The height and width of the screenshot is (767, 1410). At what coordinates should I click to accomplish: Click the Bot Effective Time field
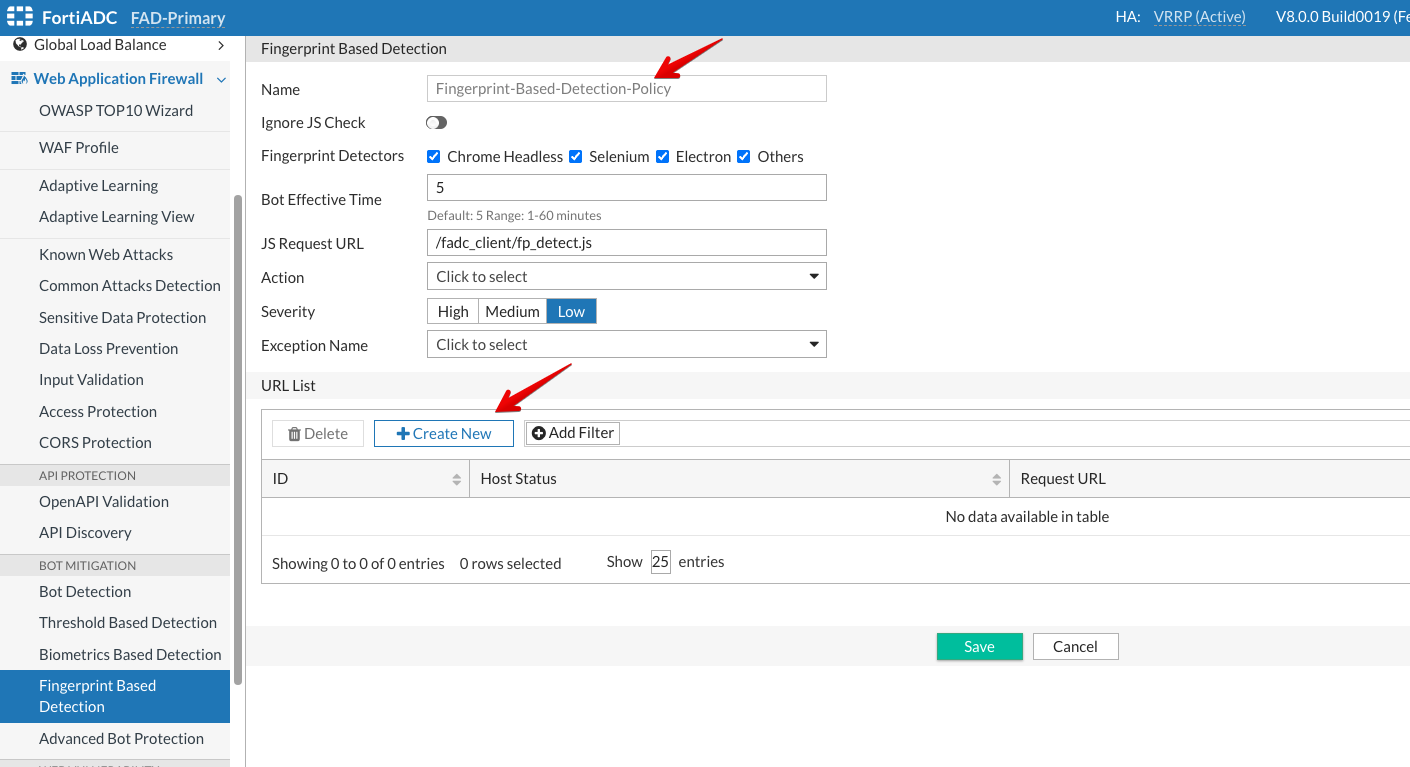click(626, 188)
